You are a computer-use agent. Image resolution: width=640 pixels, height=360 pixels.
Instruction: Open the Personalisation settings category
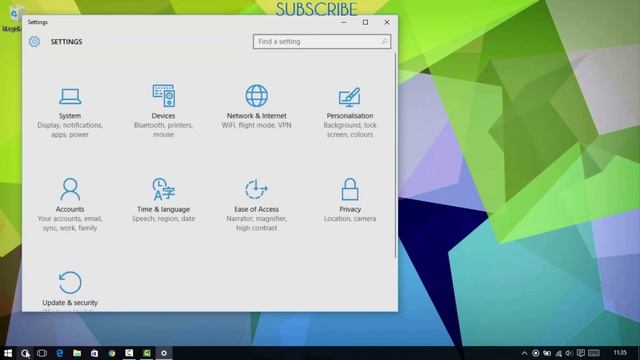[x=350, y=111]
